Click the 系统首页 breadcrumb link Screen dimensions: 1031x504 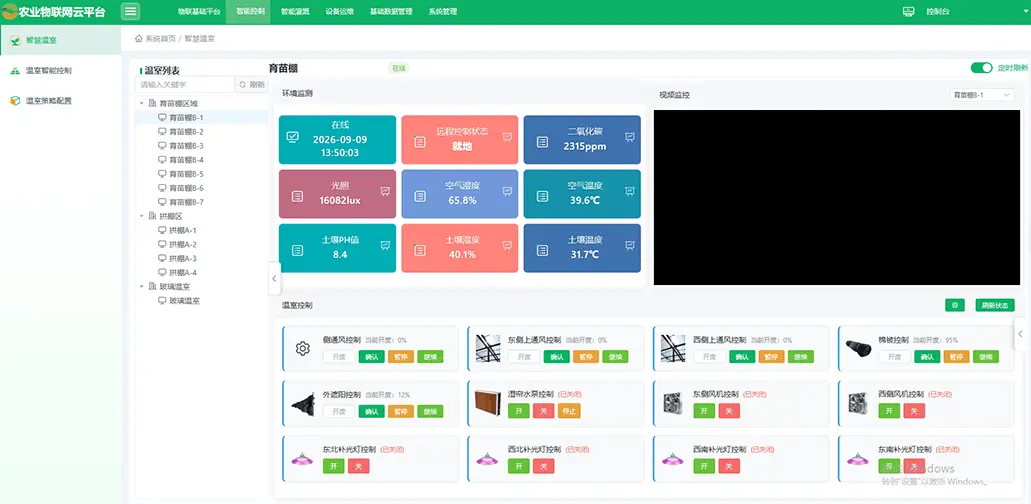point(160,39)
